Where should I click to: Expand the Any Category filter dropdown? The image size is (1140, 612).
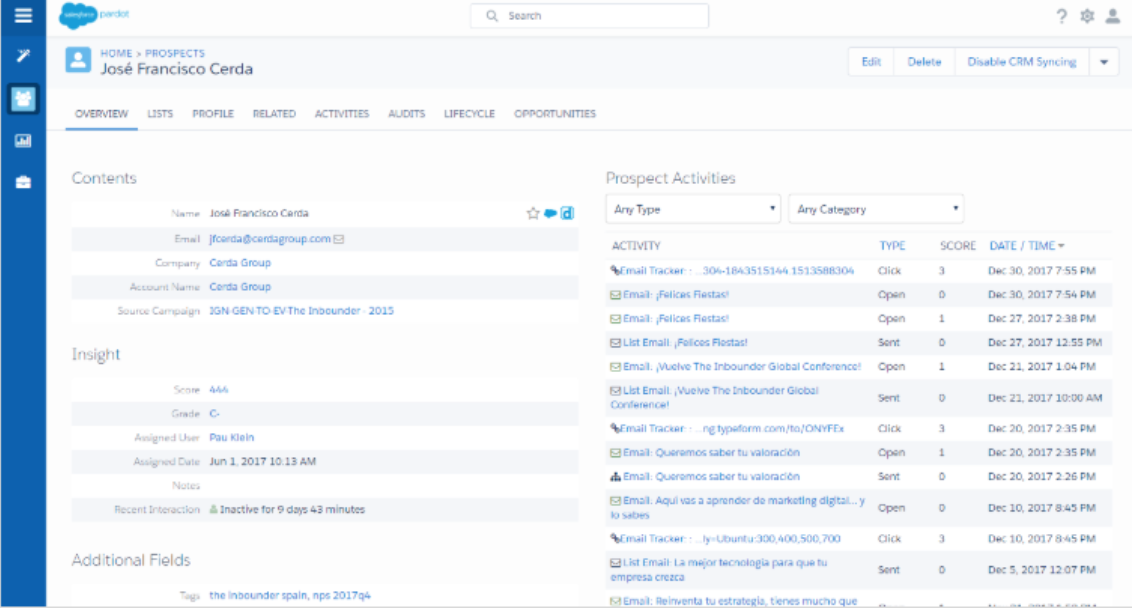click(876, 210)
